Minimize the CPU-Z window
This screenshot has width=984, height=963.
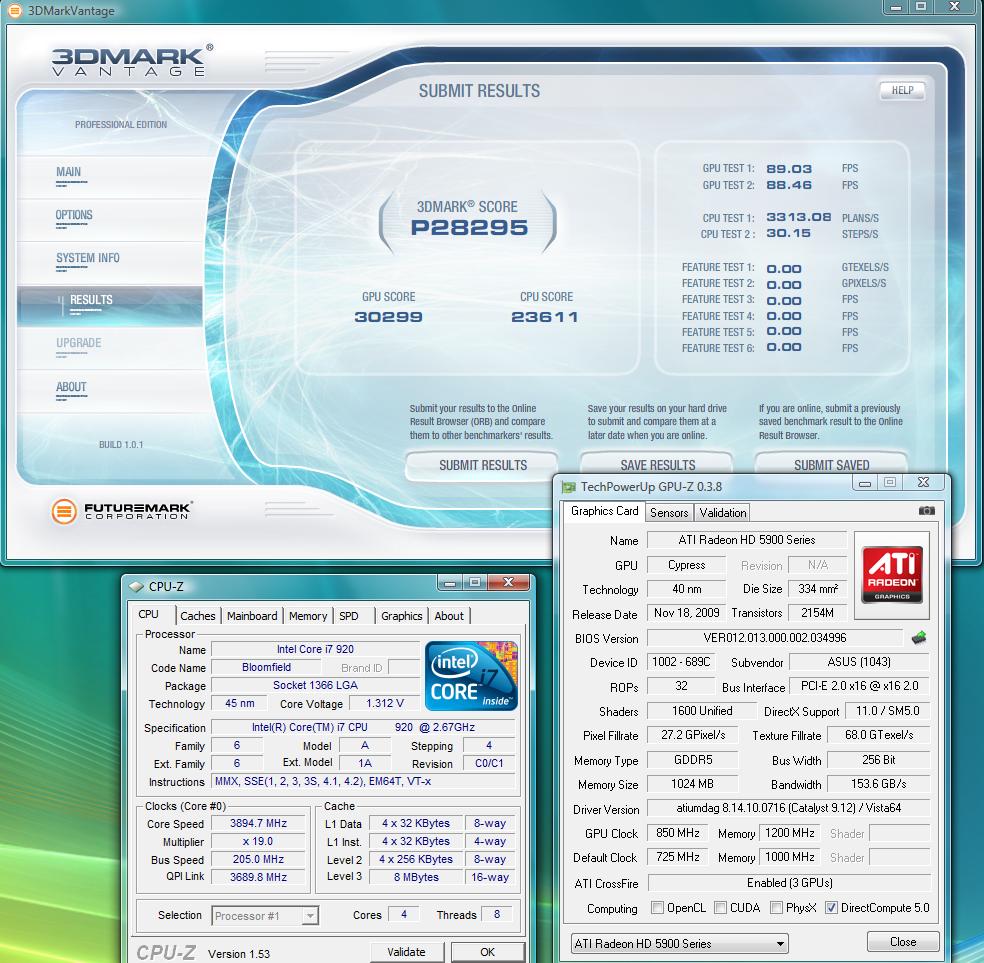(x=449, y=583)
